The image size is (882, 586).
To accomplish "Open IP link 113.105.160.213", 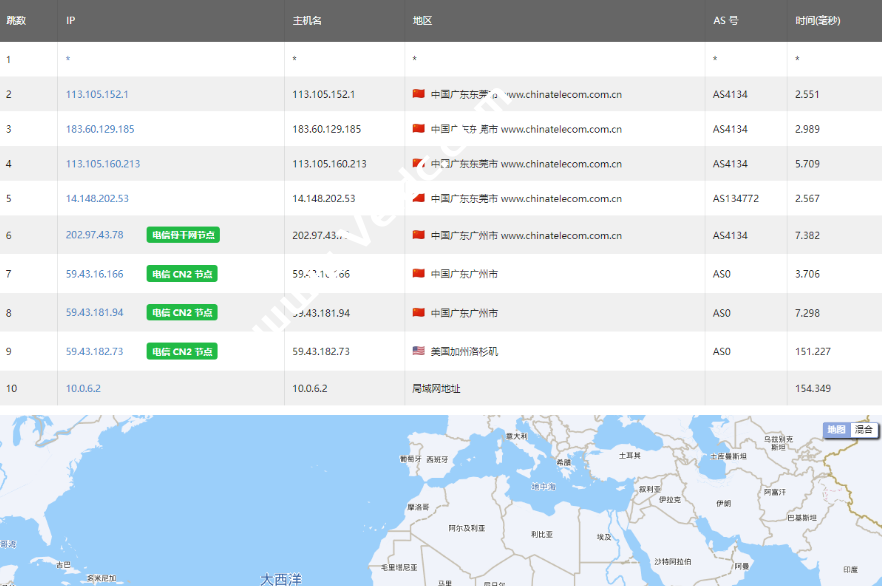I will coord(103,164).
